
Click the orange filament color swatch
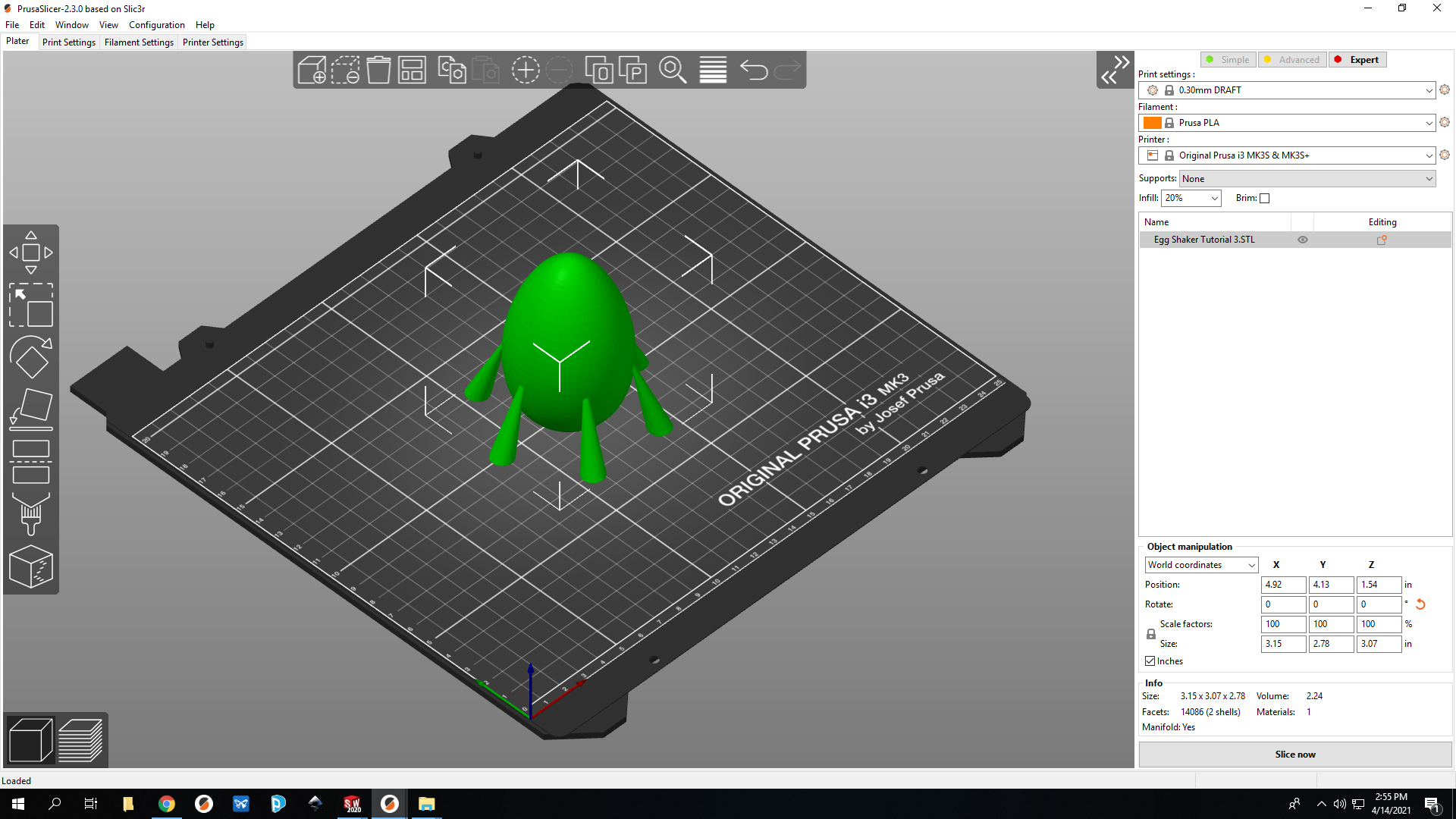1153,123
